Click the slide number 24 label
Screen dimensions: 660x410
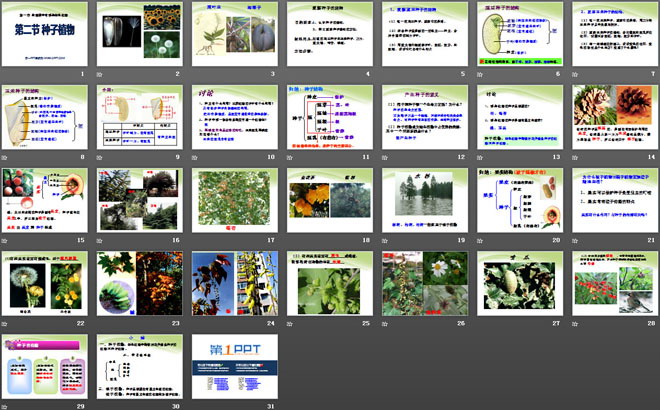point(270,324)
